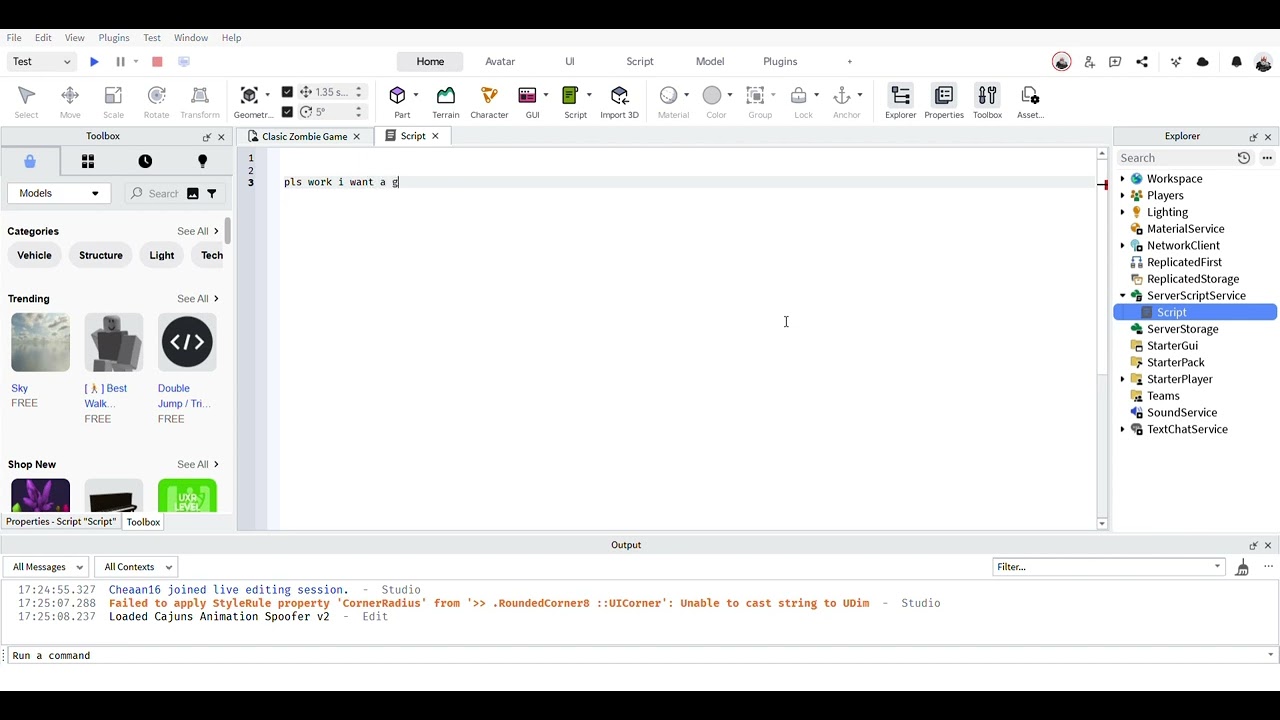
Task: Open the Character tool
Action: pos(489,102)
